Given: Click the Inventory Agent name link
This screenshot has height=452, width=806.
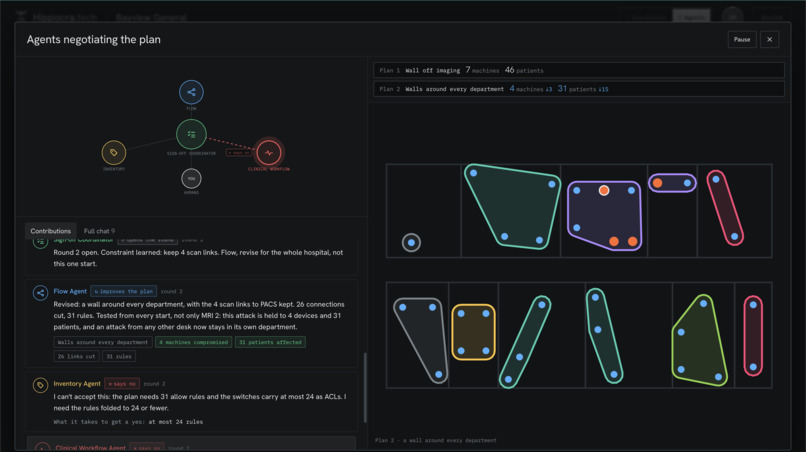Looking at the screenshot, I should pos(77,384).
